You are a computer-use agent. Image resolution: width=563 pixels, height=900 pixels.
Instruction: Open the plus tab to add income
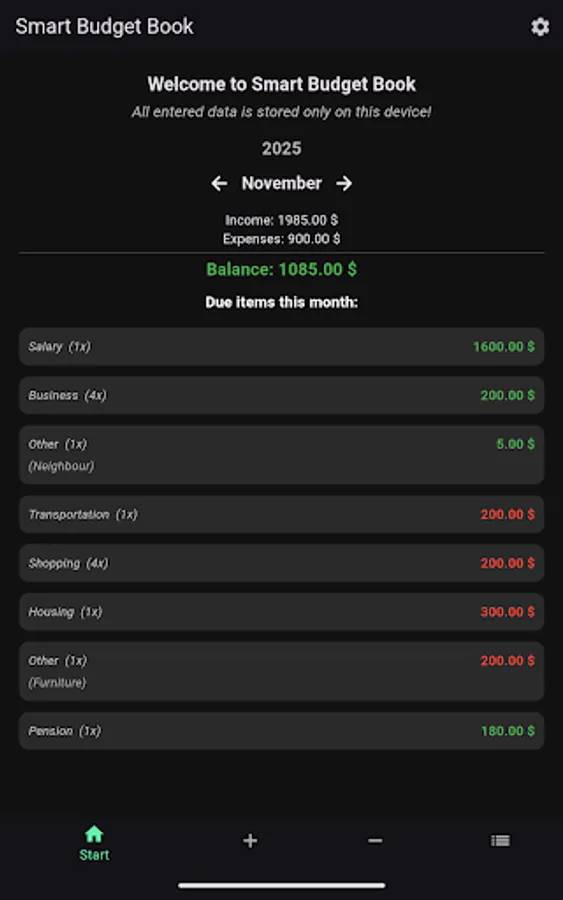[x=250, y=841]
